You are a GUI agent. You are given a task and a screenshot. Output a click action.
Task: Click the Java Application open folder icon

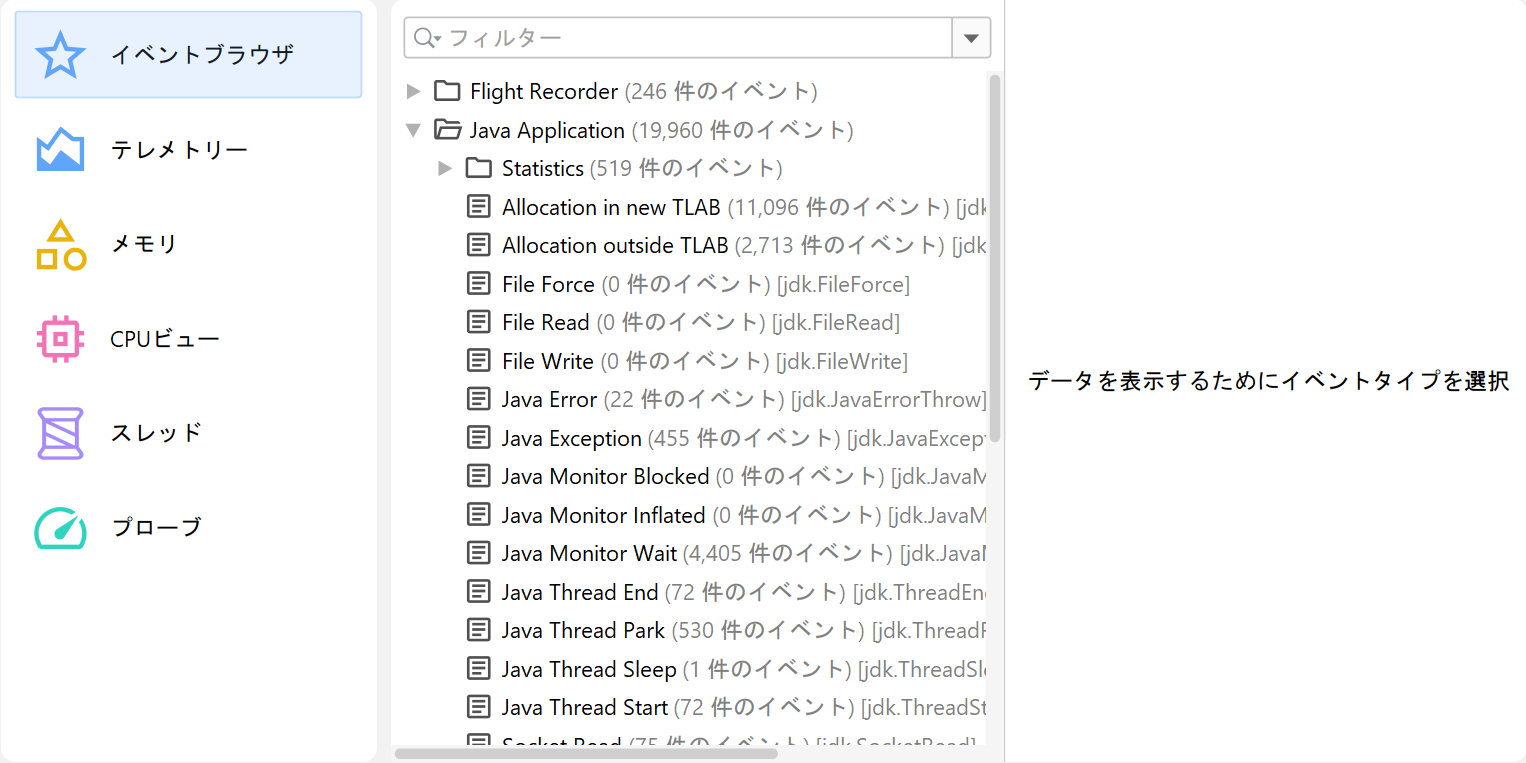click(x=447, y=130)
